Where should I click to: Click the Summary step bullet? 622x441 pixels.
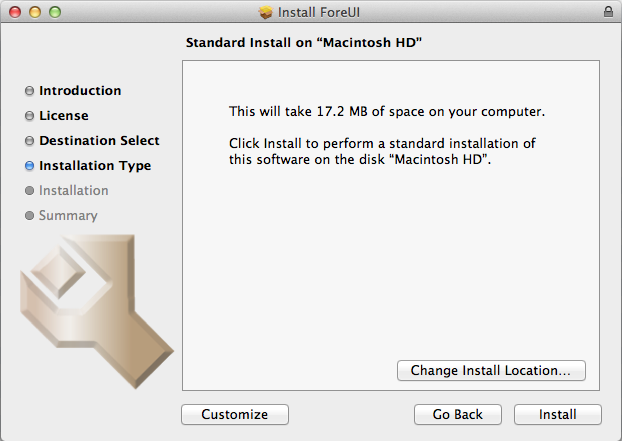[x=29, y=216]
